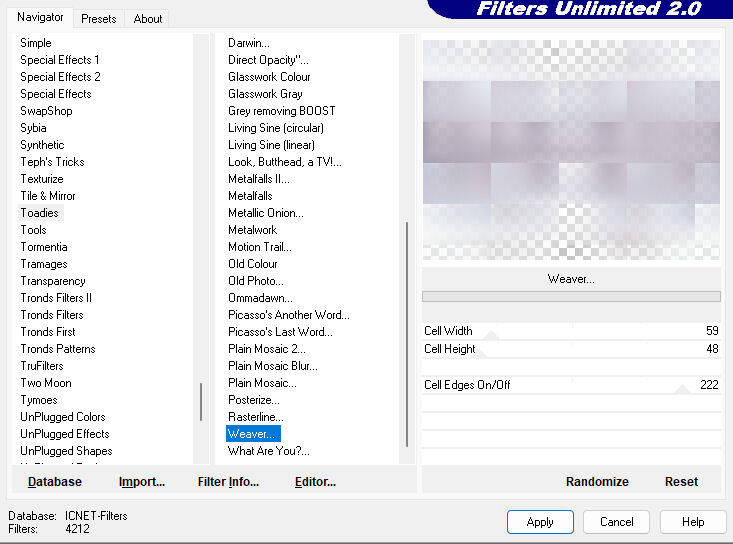Choose the Glasswork Colour filter
Screen dimensions: 733x544
coord(269,77)
